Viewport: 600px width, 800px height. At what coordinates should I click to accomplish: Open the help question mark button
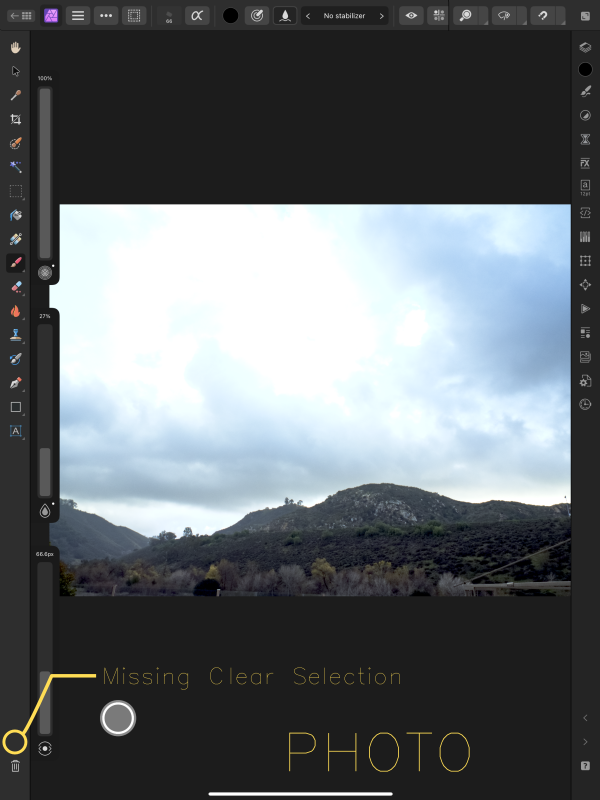585,766
